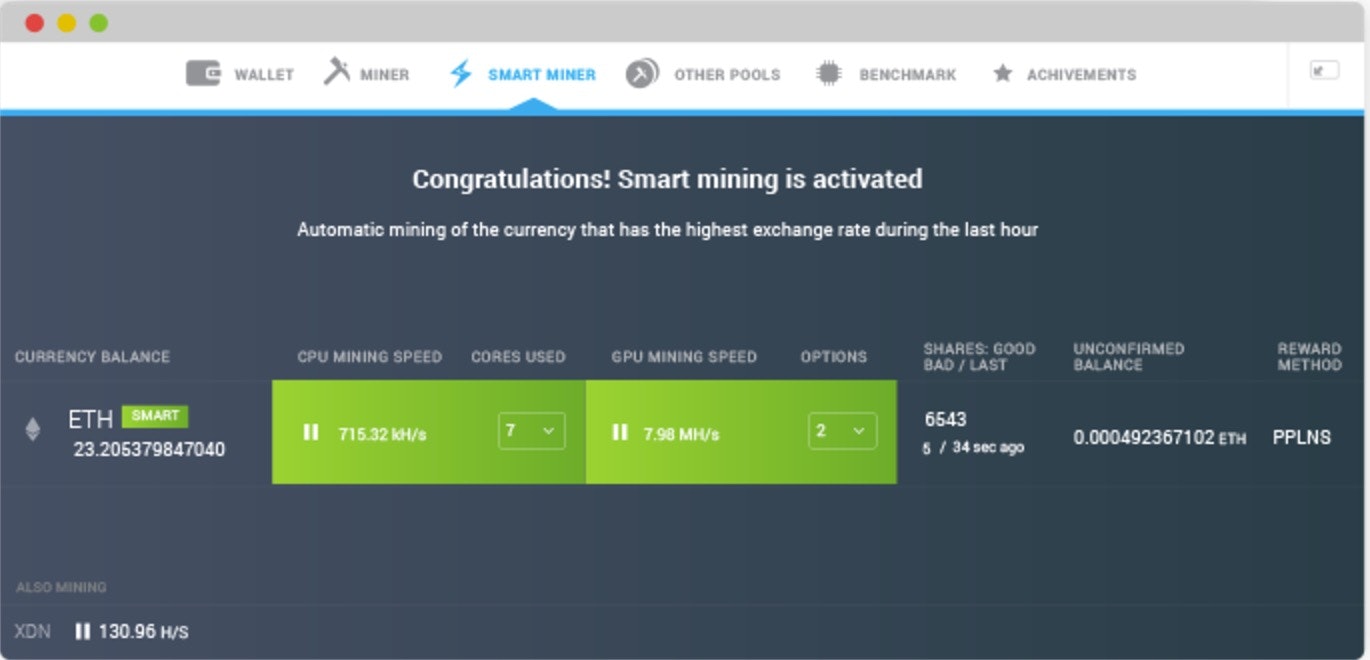Pause XDN mining at 130.96 H/s
The height and width of the screenshot is (660, 1370).
[83, 632]
